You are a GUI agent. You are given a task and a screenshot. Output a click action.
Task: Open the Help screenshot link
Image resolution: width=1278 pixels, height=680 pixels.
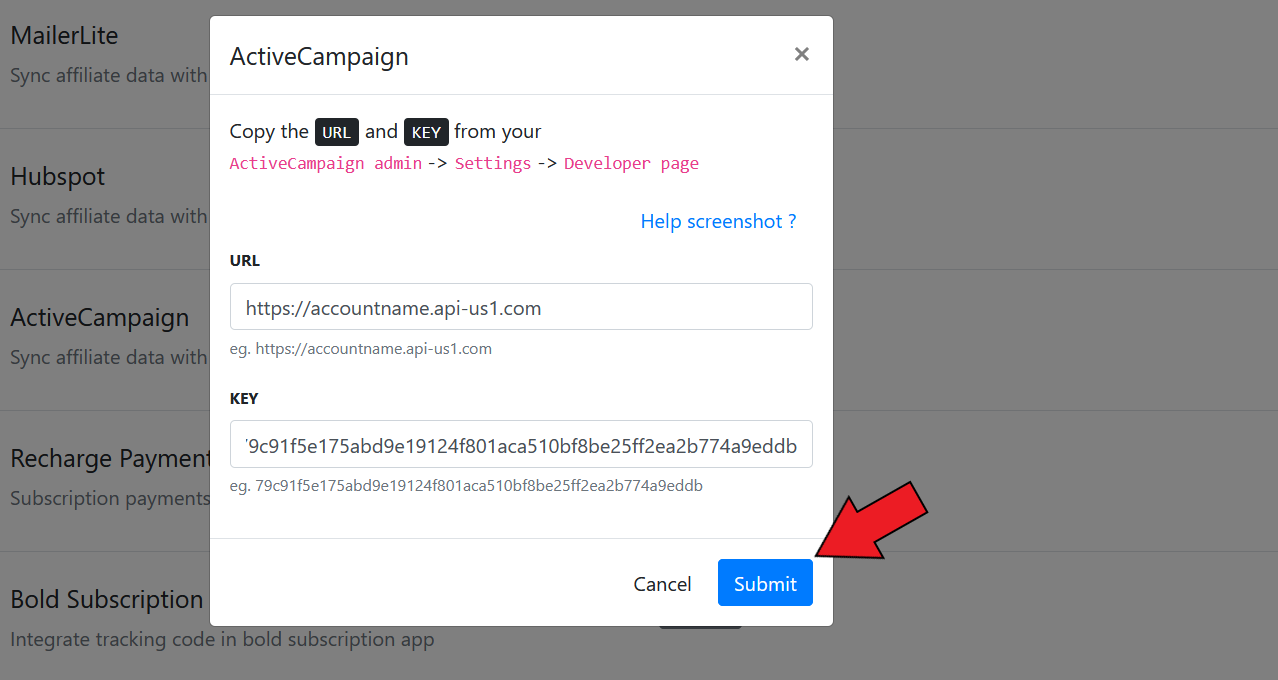tap(718, 221)
